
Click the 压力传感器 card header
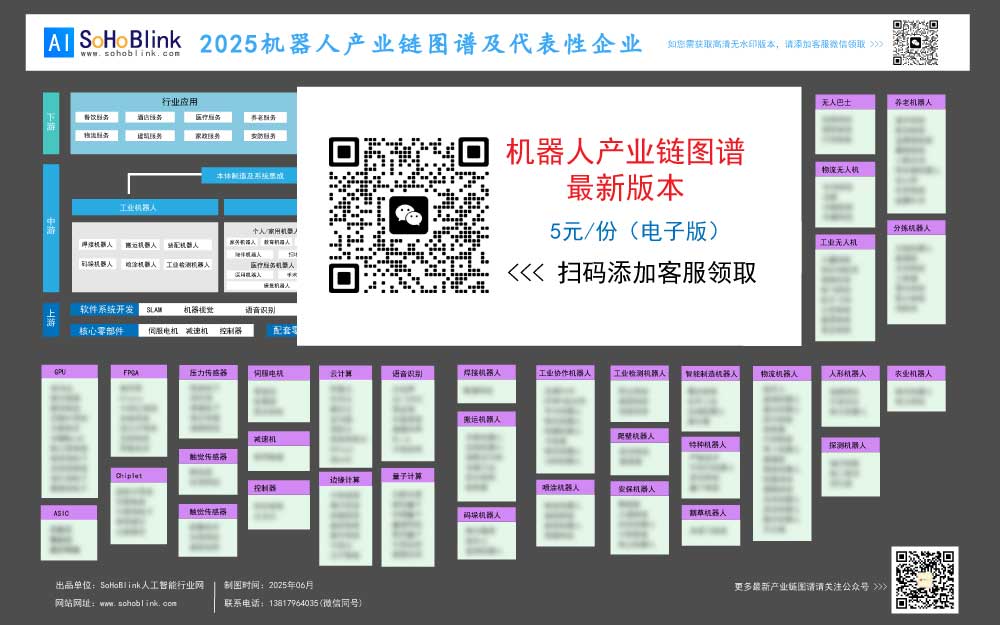pos(209,372)
